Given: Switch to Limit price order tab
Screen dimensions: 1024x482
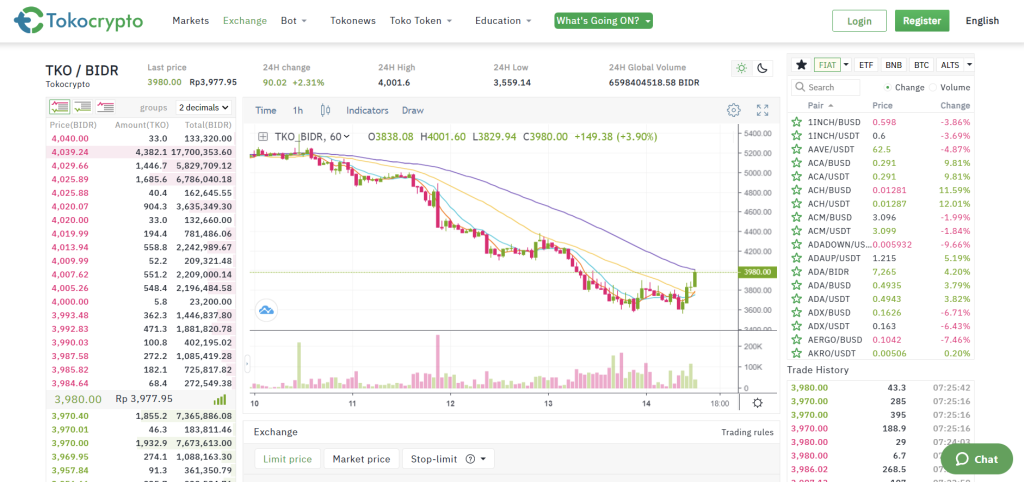Looking at the screenshot, I should (x=287, y=459).
